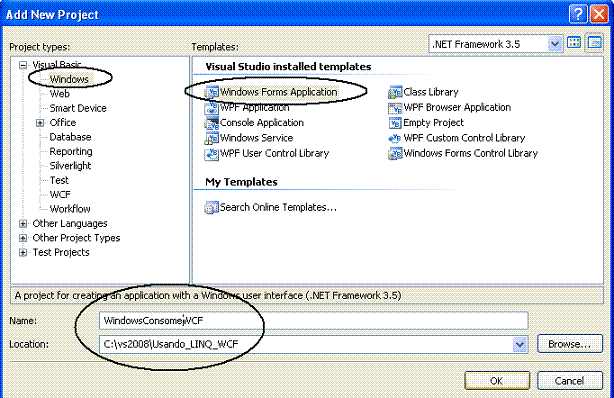
Task: Expand the Other Project Types node
Action: pyautogui.click(x=23, y=238)
